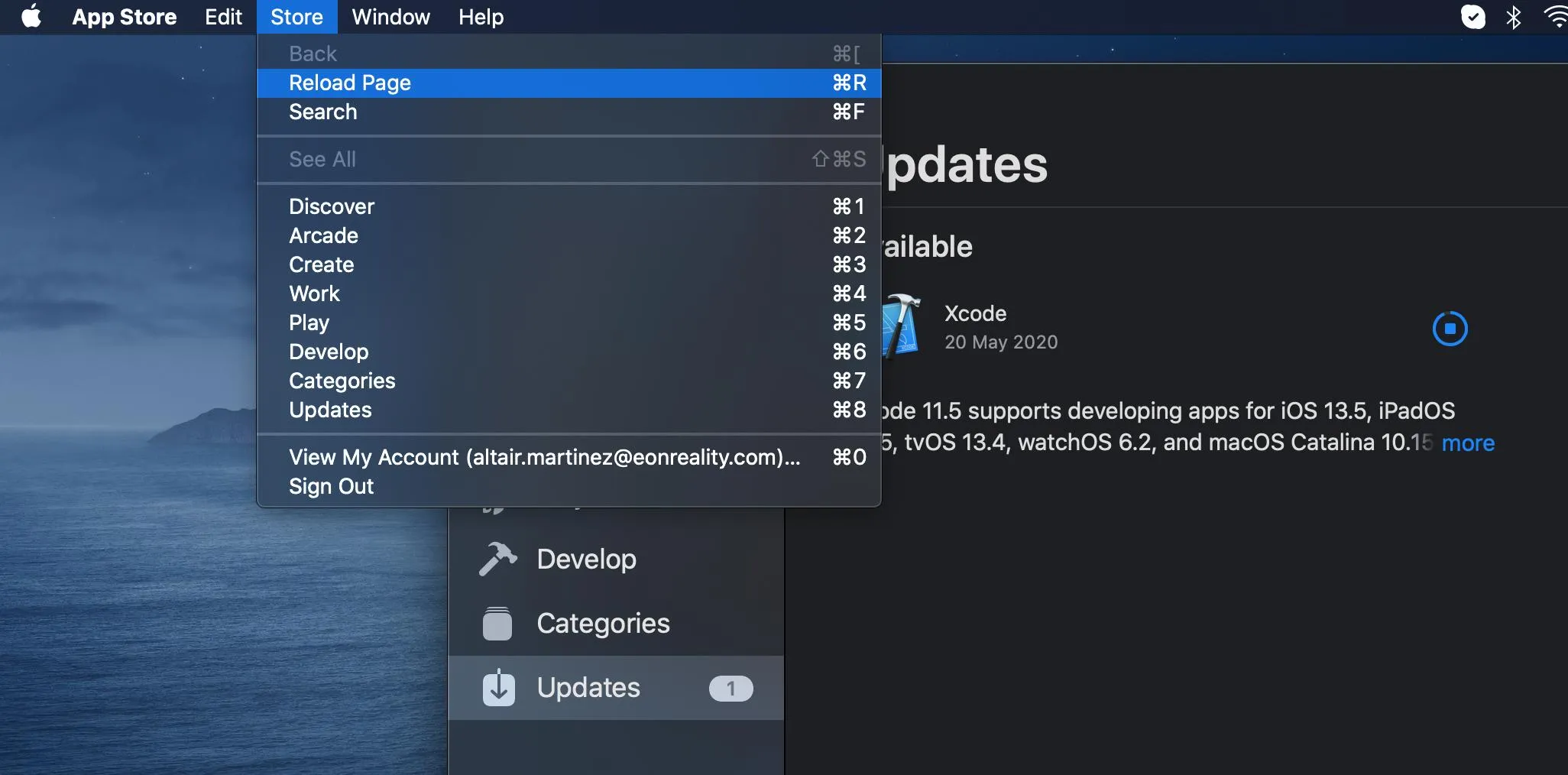
Task: Select Develop in the Store menu
Action: [x=569, y=352]
